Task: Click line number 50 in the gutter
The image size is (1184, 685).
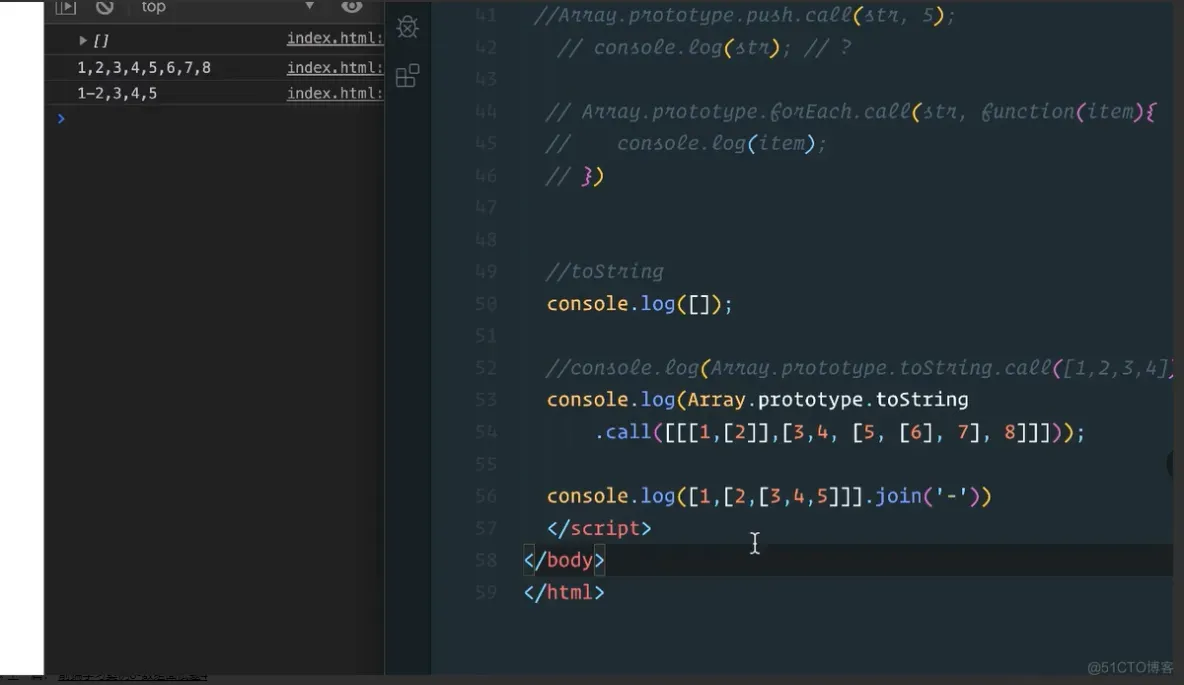Action: [x=486, y=304]
